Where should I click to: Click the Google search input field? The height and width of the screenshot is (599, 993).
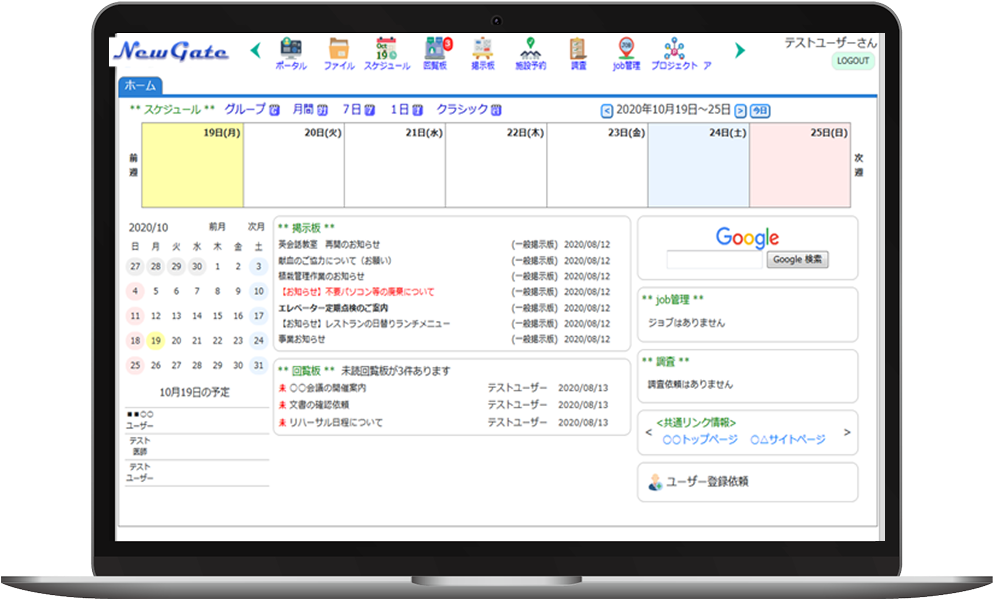click(x=714, y=260)
